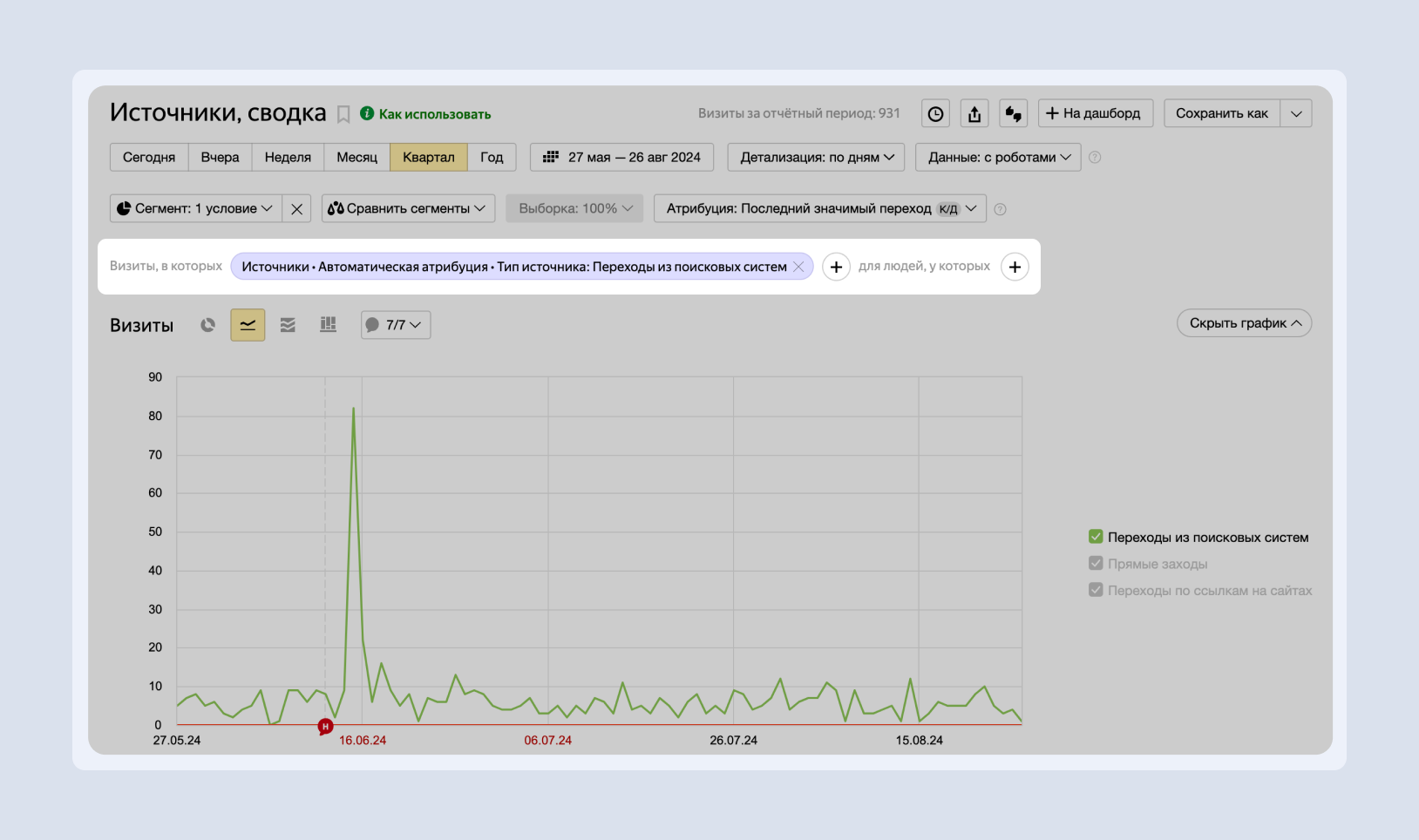Click help icon next to Атрибуция dropdown

pos(1001,209)
